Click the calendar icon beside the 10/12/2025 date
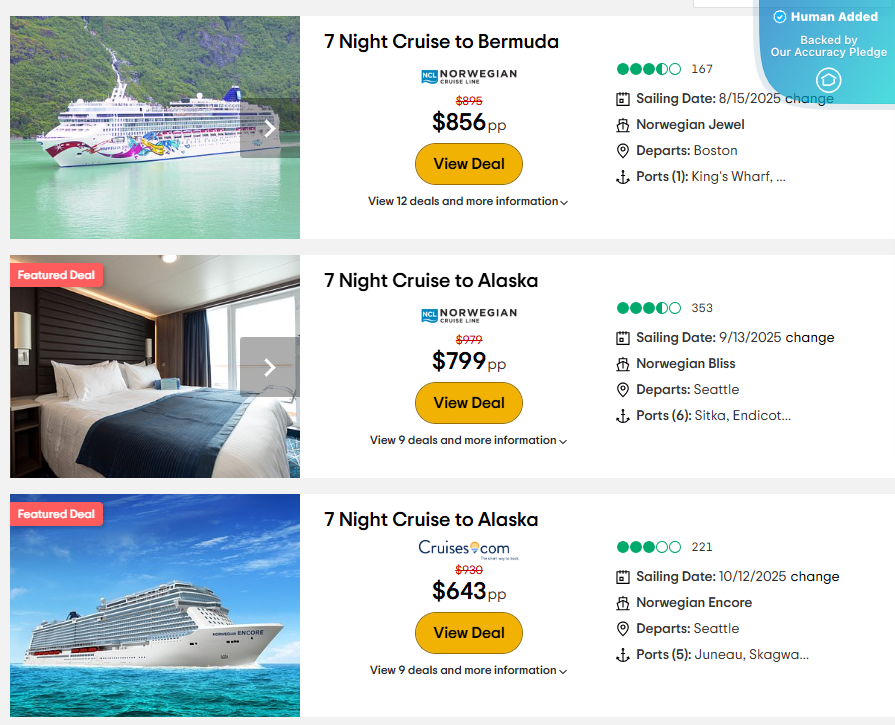 tap(624, 577)
